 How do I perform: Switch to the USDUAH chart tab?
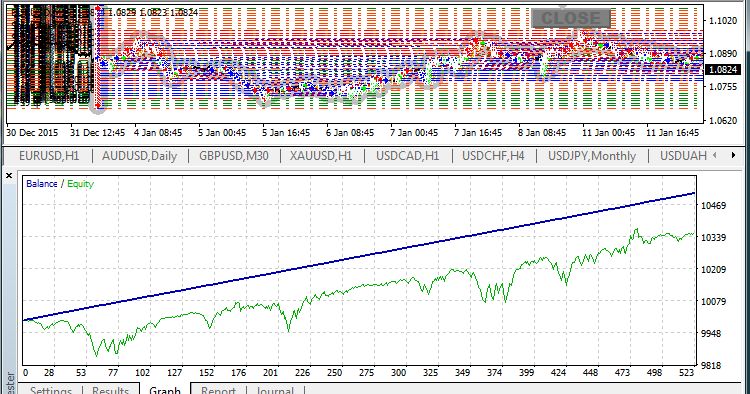click(683, 156)
